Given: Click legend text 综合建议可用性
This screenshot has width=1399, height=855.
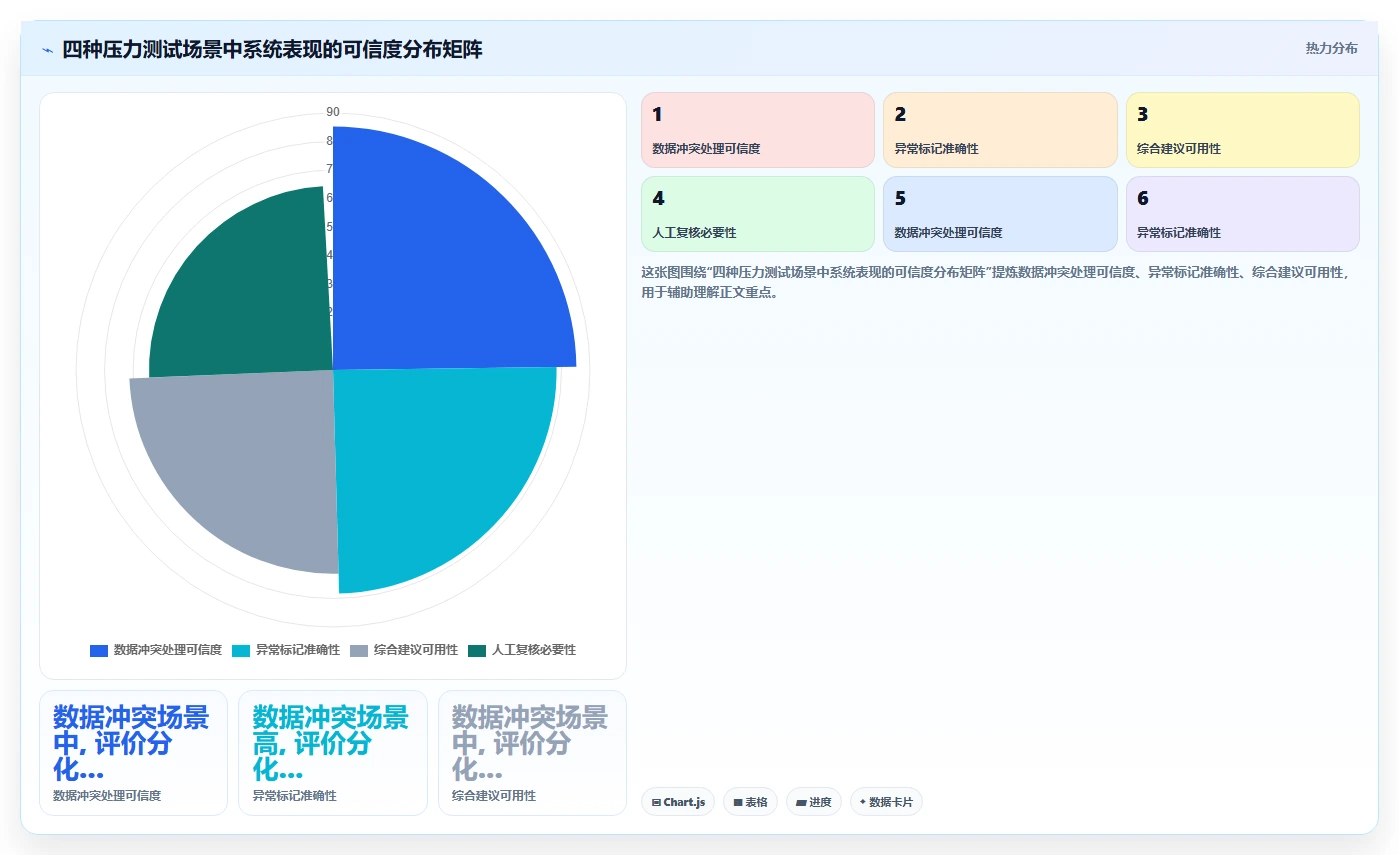Looking at the screenshot, I should point(416,650).
